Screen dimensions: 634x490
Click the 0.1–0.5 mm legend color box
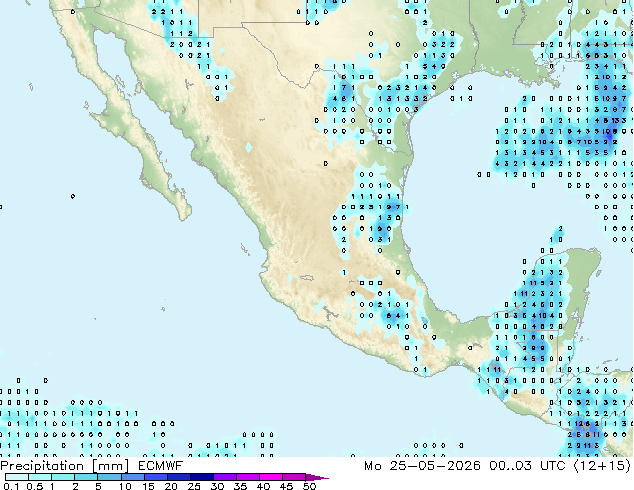click(17, 477)
